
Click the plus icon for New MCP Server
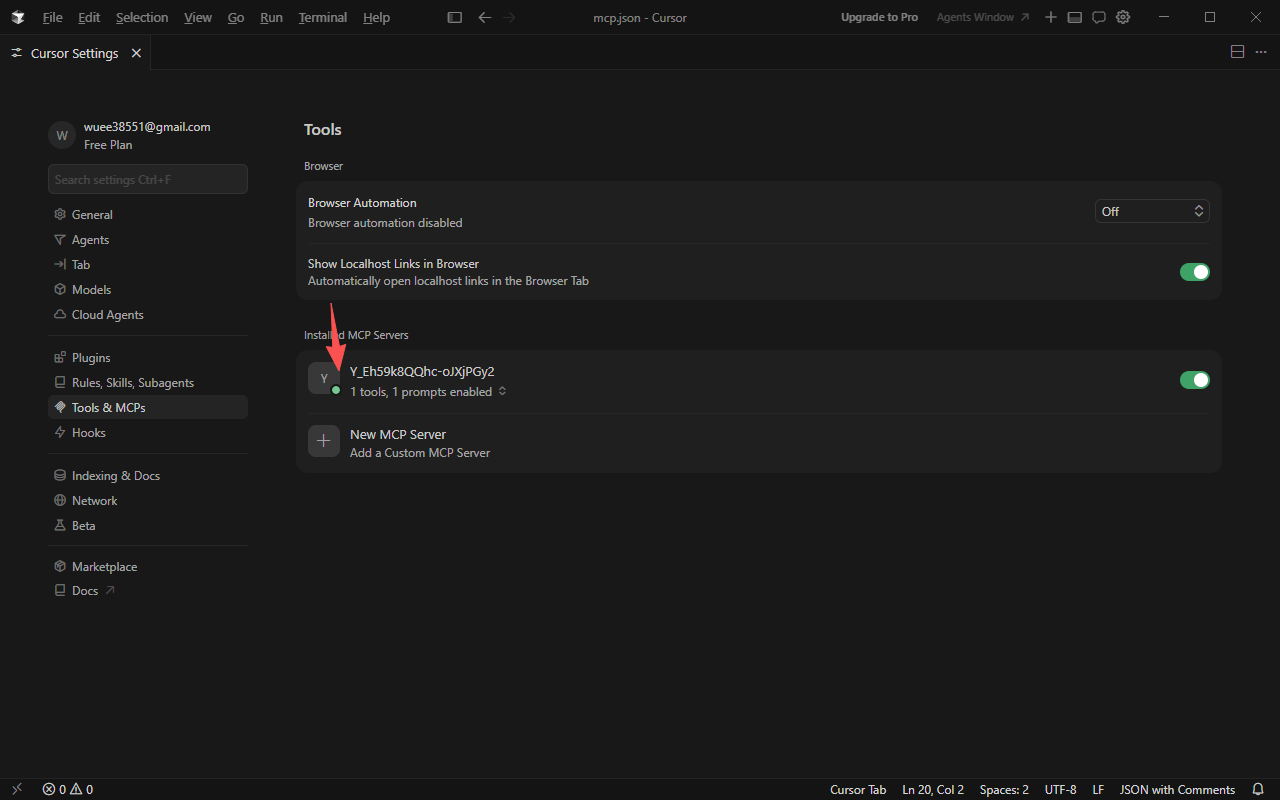point(324,441)
